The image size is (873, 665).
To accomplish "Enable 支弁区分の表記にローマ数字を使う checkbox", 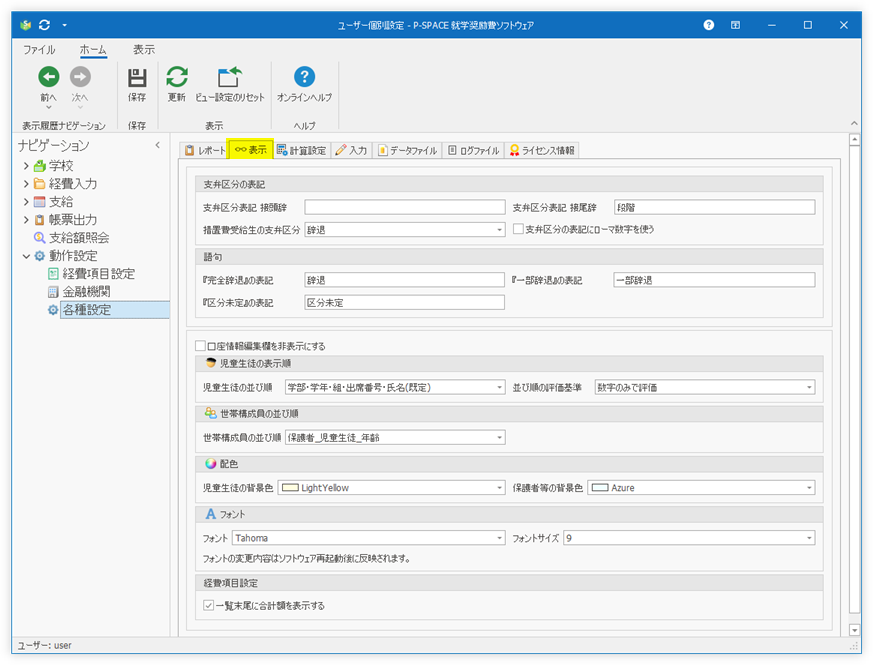I will pyautogui.click(x=518, y=229).
